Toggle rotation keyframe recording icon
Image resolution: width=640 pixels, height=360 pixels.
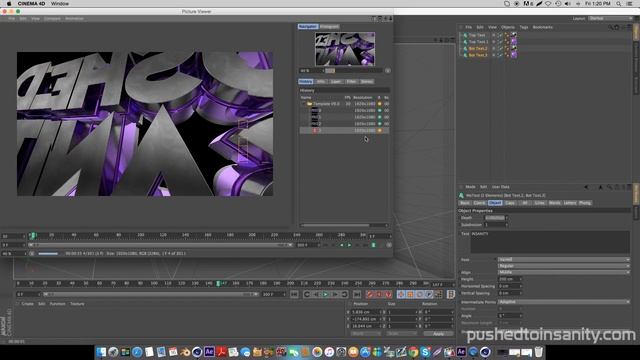click(420, 294)
